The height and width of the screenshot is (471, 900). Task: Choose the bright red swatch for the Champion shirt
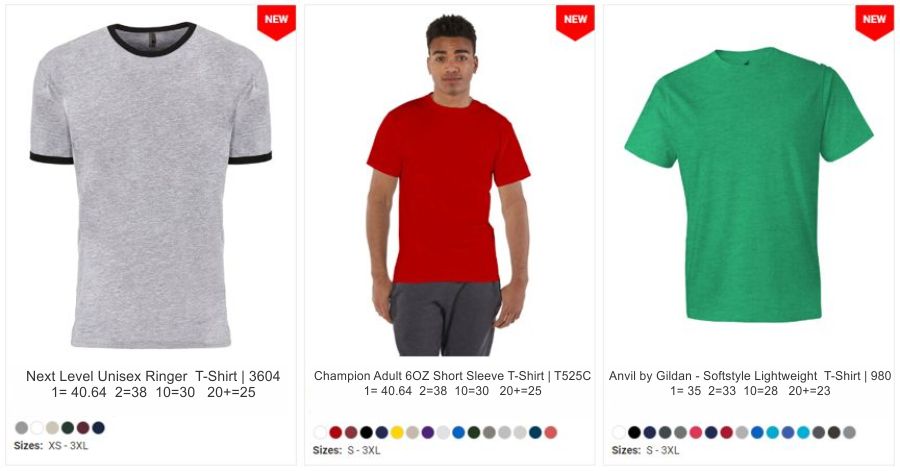tap(336, 433)
